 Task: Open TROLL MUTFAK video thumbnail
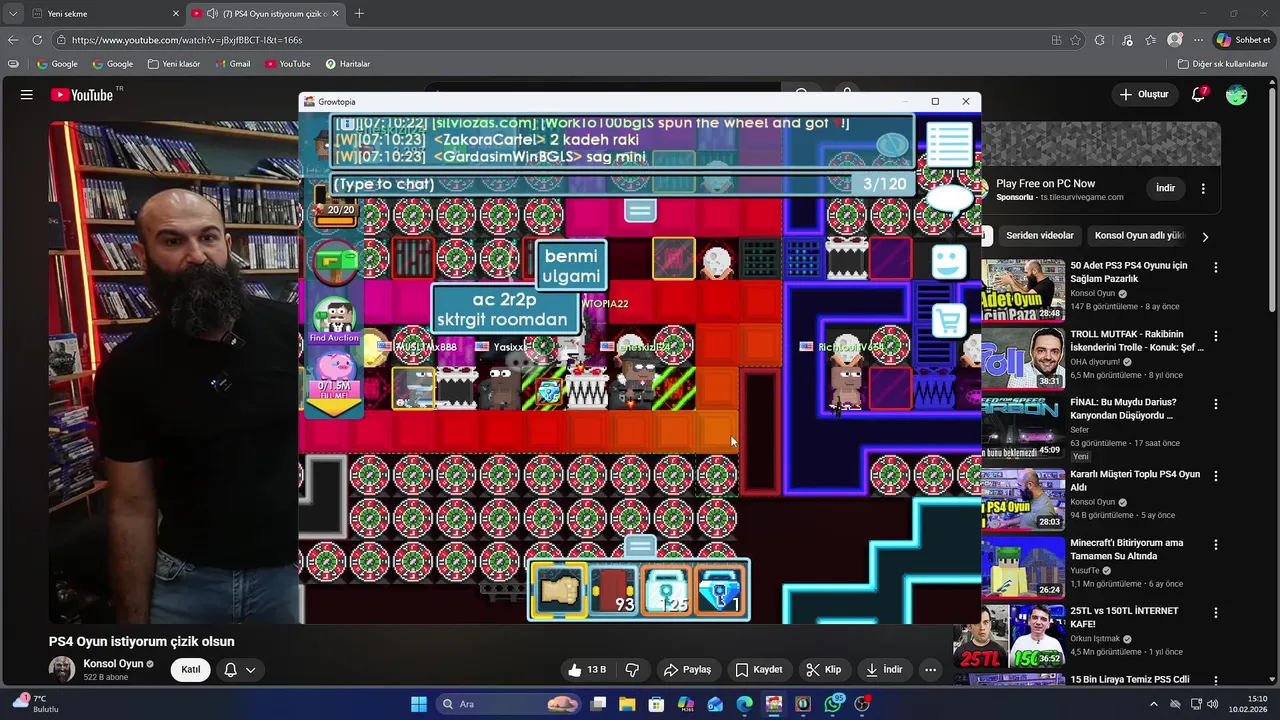tap(1023, 358)
